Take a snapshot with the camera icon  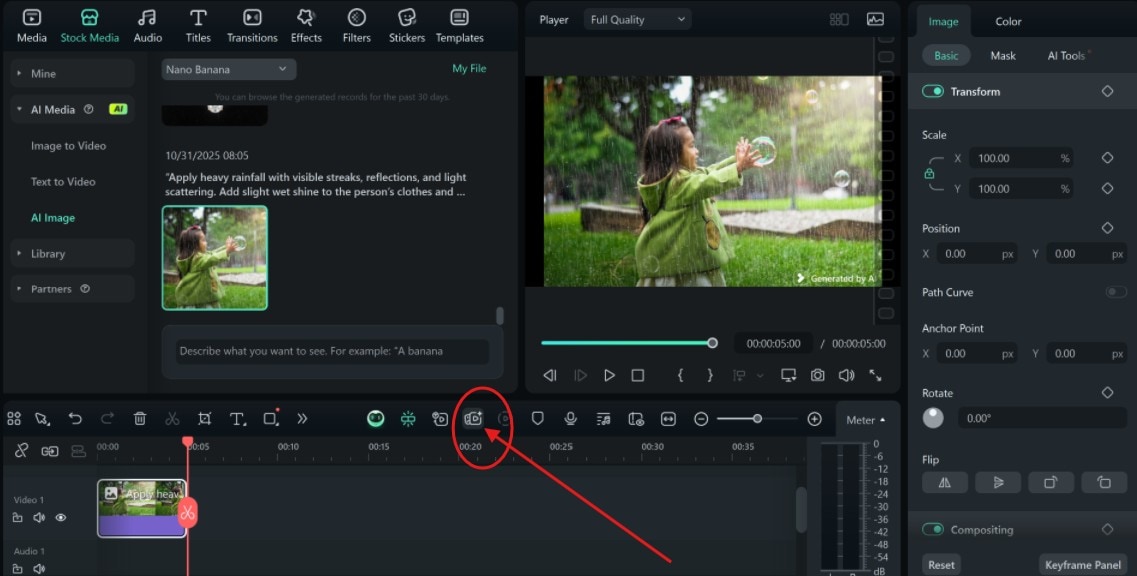[x=818, y=375]
